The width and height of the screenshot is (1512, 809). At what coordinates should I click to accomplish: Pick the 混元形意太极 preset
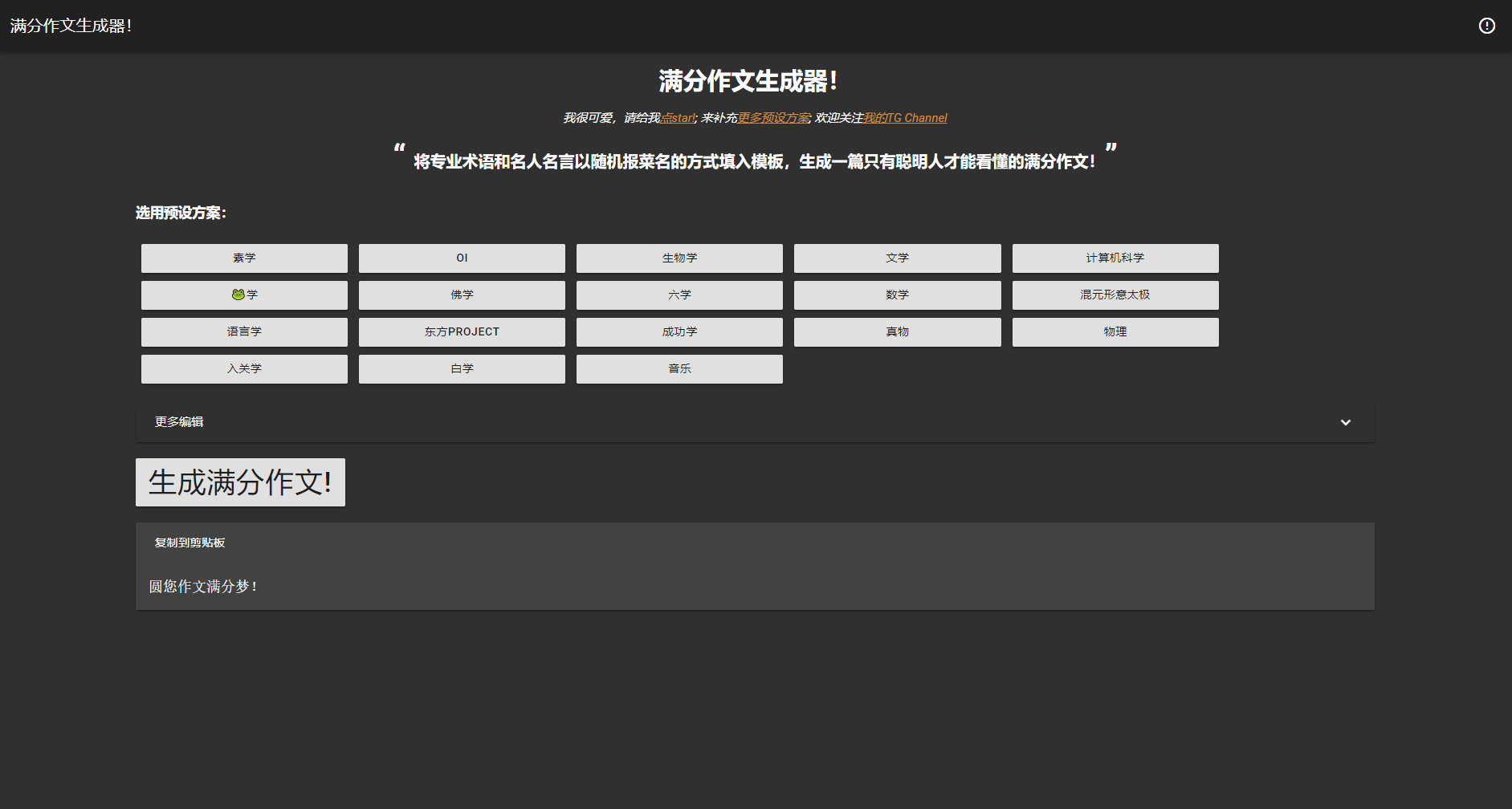pyautogui.click(x=1115, y=295)
